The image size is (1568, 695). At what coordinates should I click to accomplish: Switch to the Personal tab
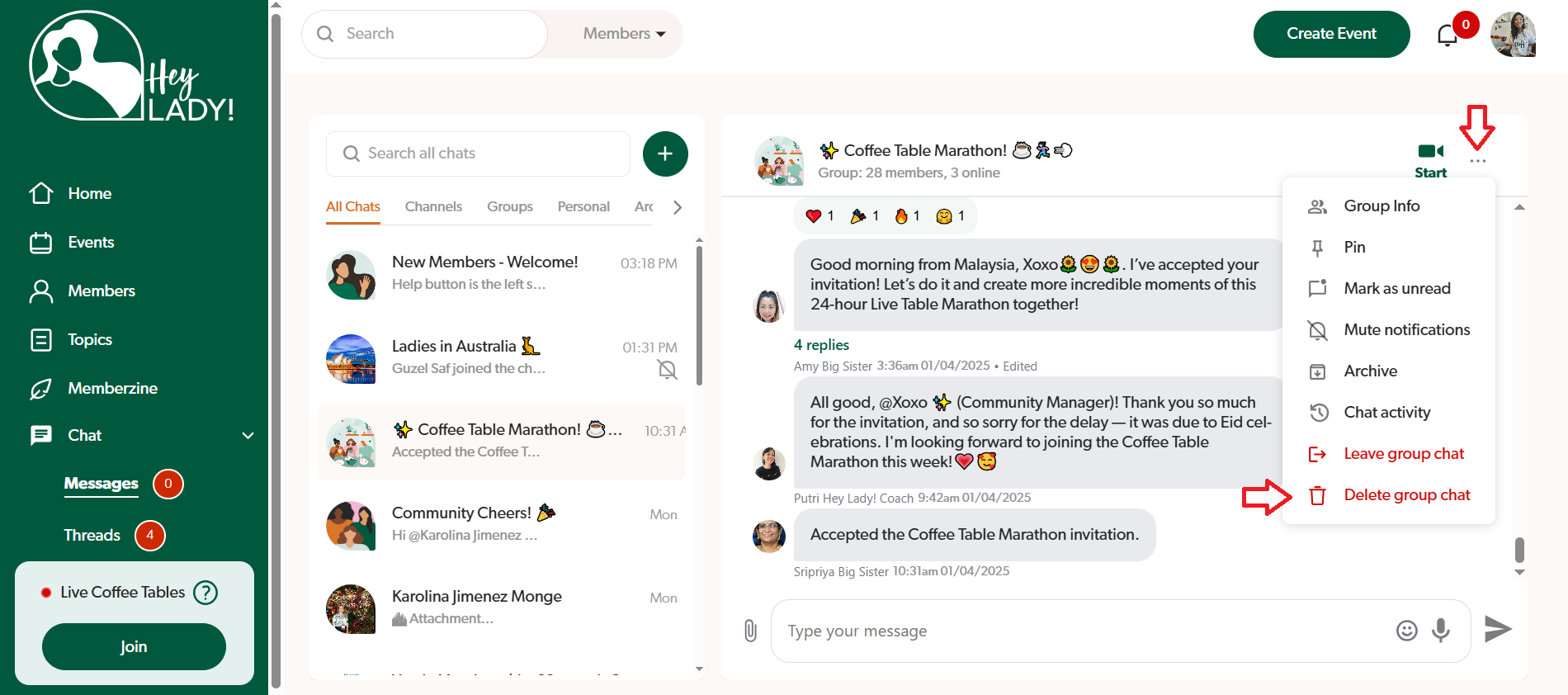pyautogui.click(x=583, y=207)
